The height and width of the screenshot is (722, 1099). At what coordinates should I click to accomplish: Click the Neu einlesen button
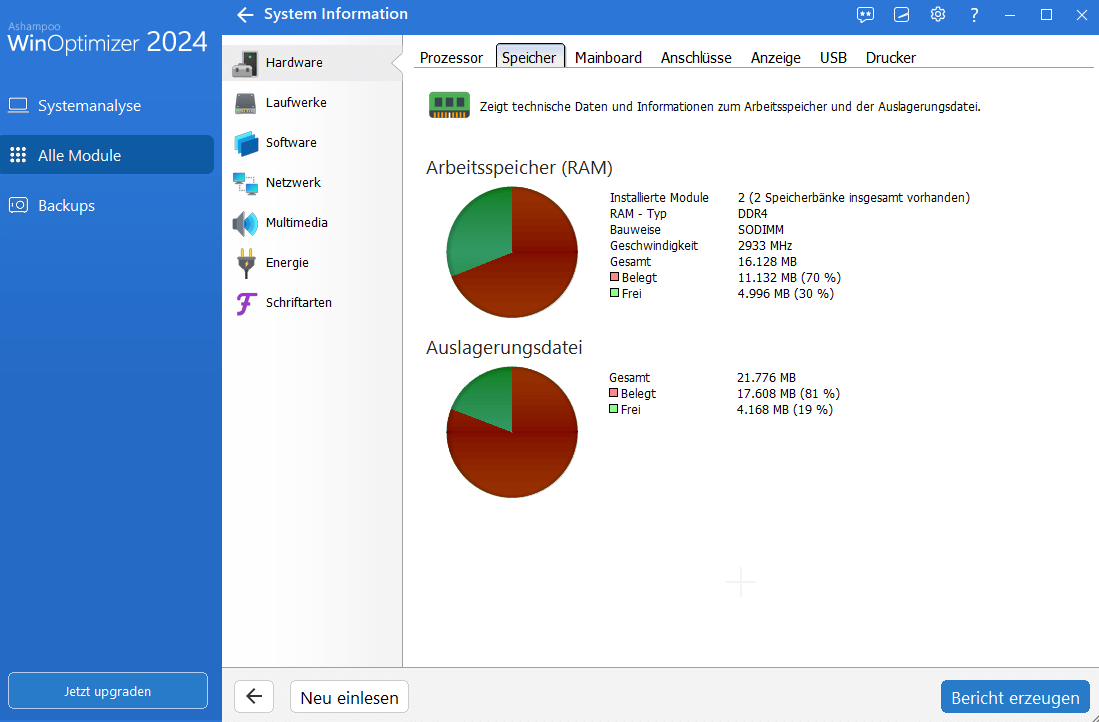click(349, 697)
